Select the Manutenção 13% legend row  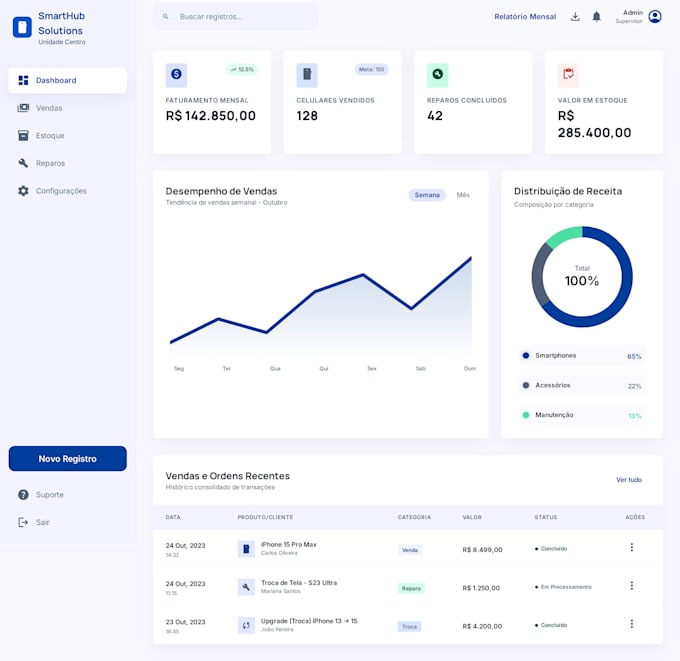(x=582, y=415)
